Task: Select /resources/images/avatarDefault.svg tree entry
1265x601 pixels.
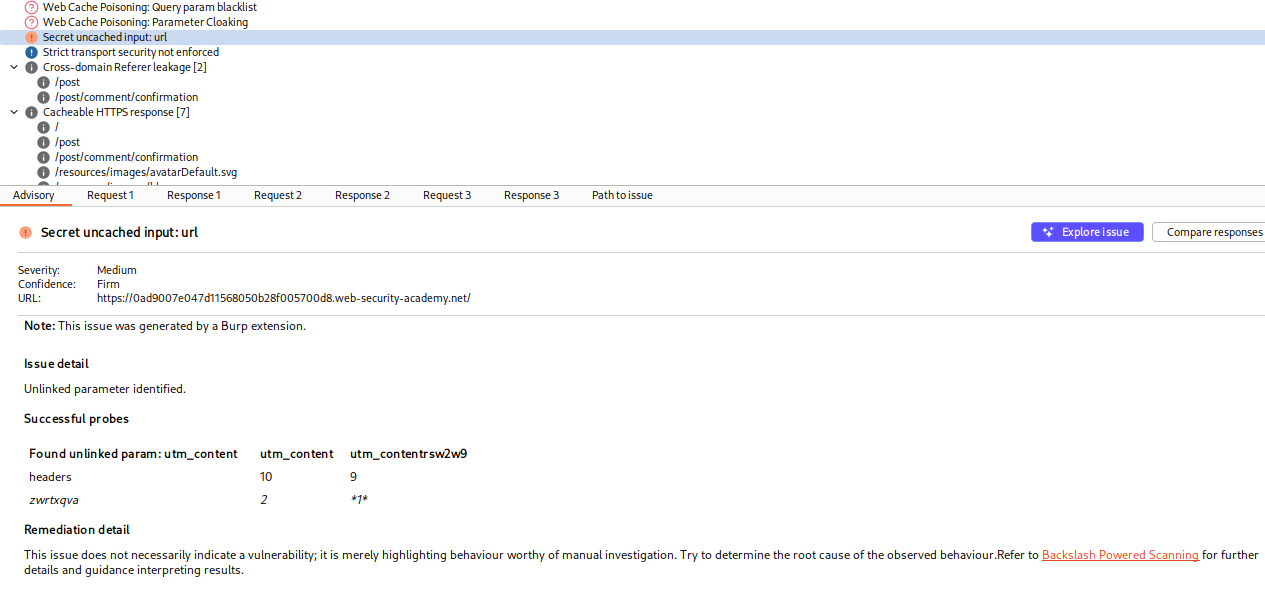Action: click(x=146, y=172)
